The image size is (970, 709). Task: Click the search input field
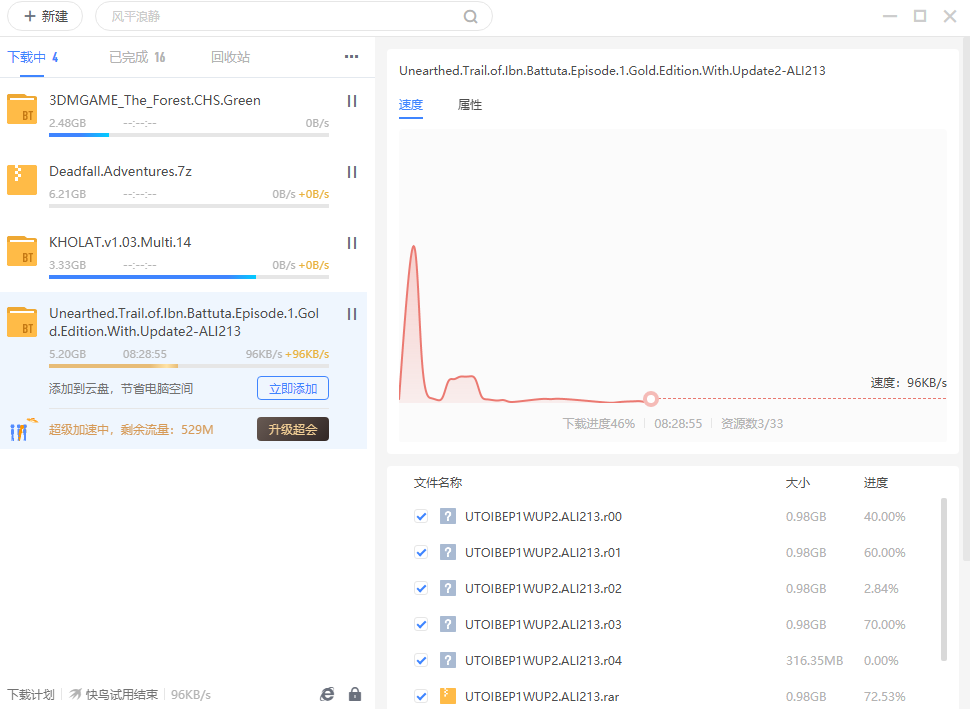(x=280, y=17)
